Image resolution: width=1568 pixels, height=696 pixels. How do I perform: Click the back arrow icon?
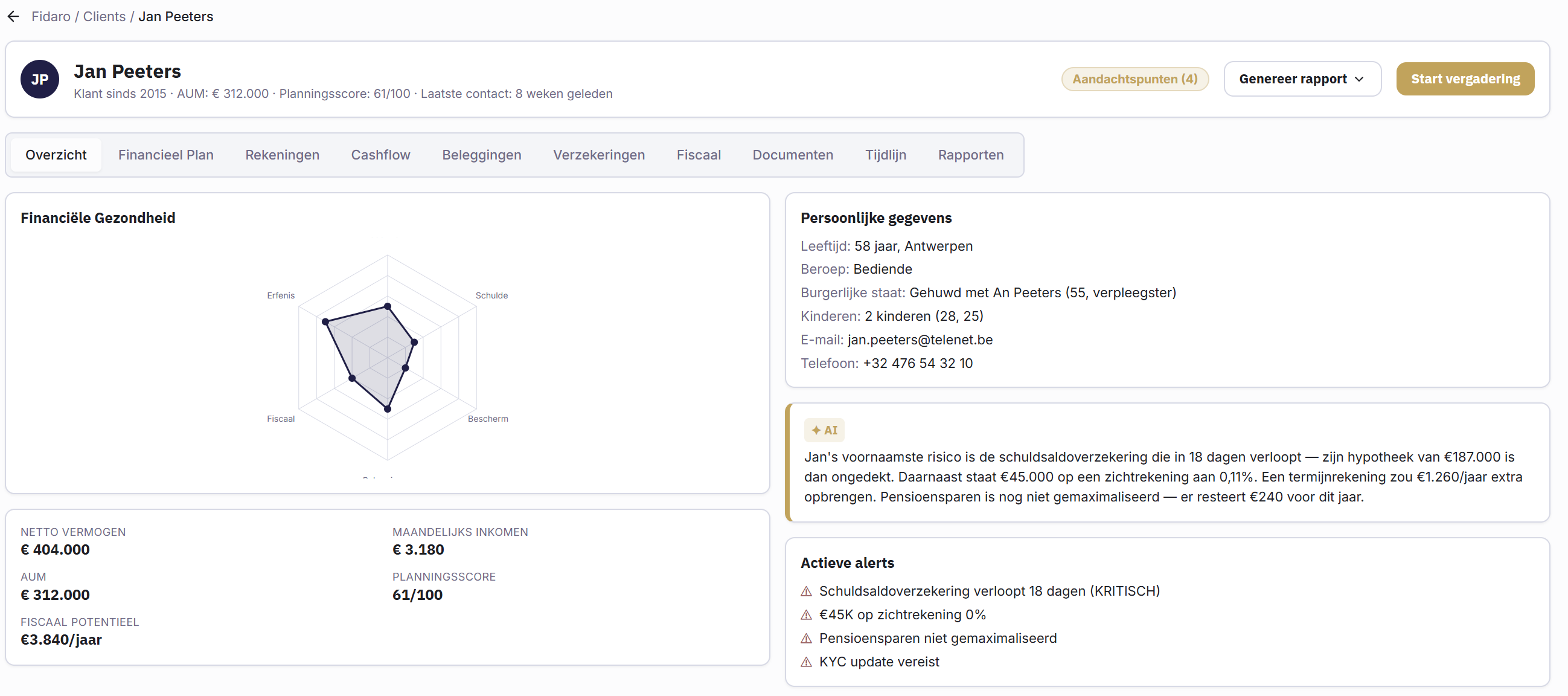point(13,16)
